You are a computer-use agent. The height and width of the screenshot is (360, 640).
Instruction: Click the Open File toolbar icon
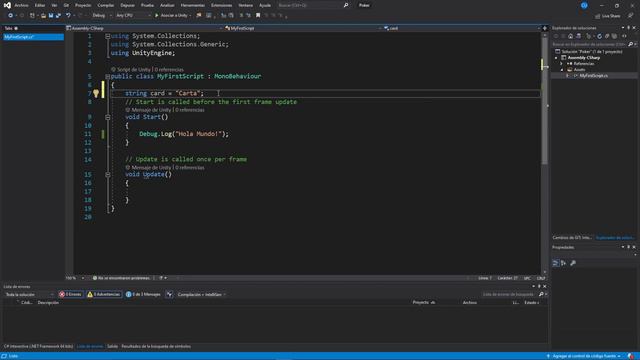pyautogui.click(x=43, y=16)
